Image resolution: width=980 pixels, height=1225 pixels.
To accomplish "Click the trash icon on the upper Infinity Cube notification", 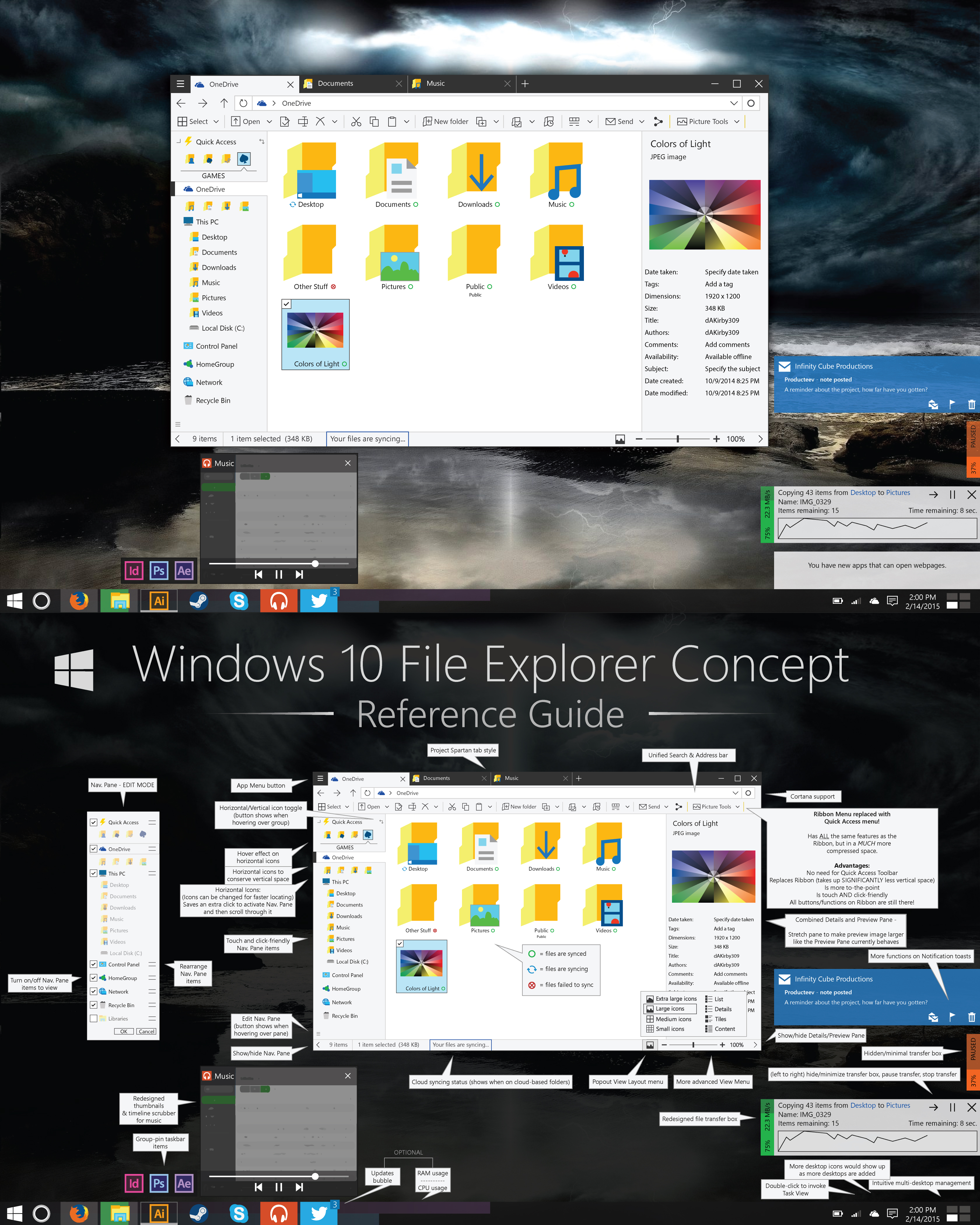I will point(972,405).
